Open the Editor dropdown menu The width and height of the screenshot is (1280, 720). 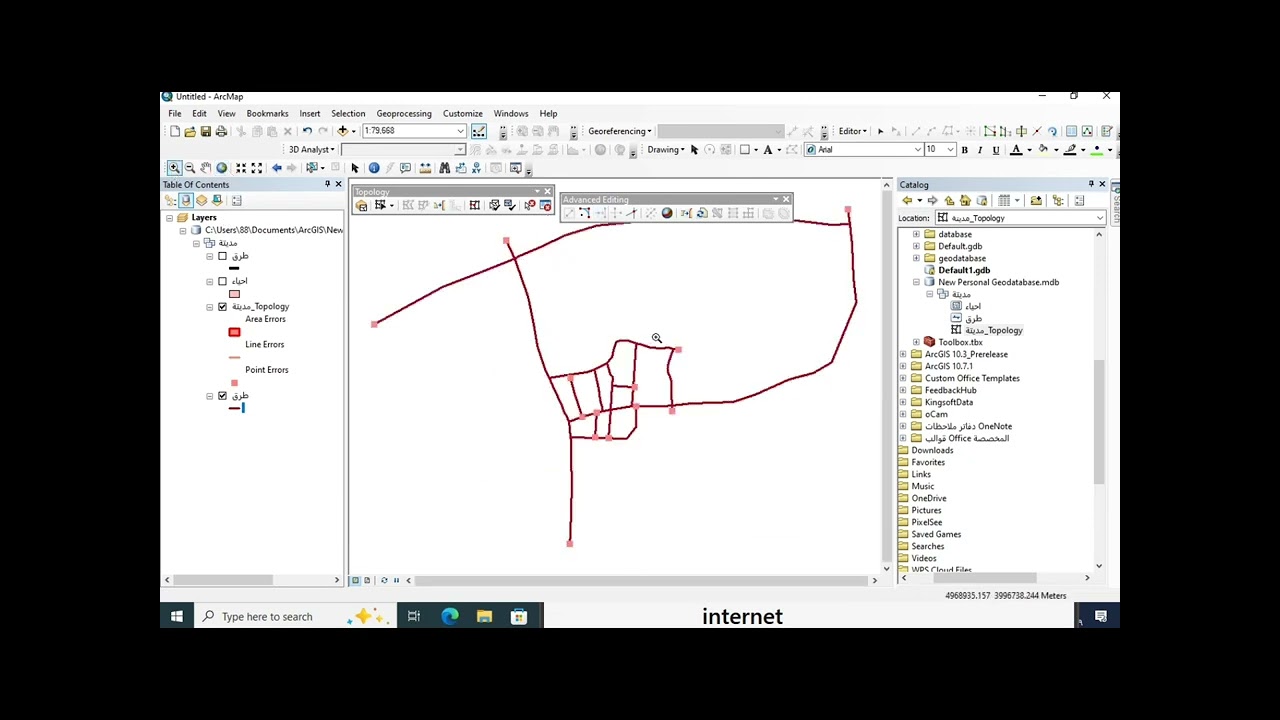click(853, 131)
